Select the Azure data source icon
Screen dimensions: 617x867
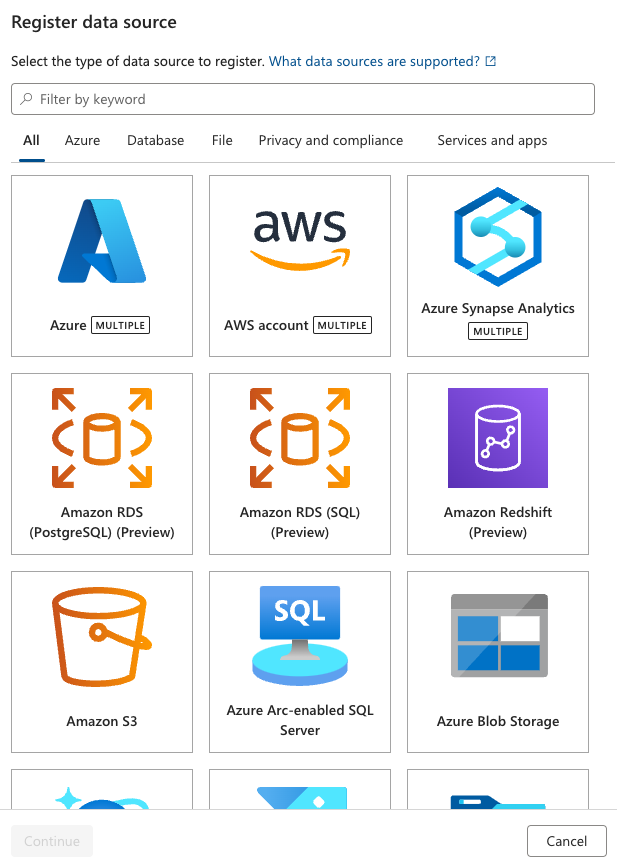(x=102, y=241)
